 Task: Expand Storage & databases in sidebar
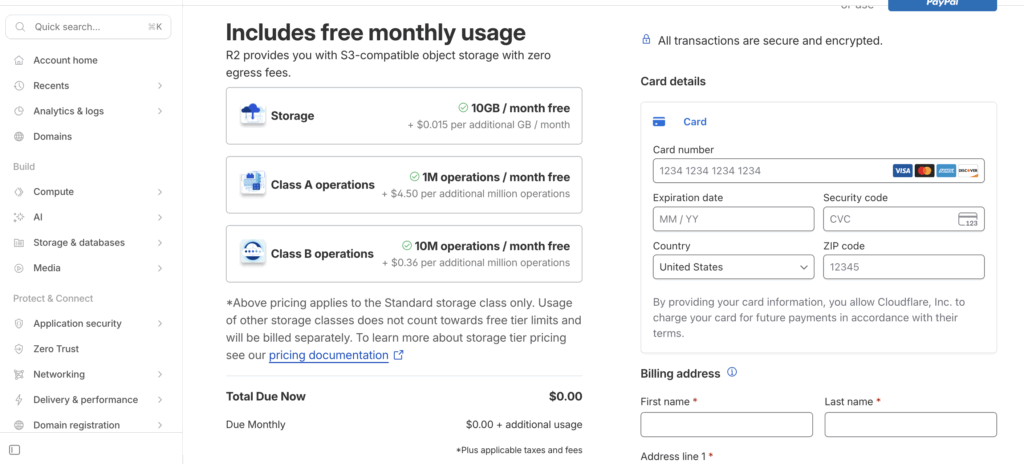[160, 243]
